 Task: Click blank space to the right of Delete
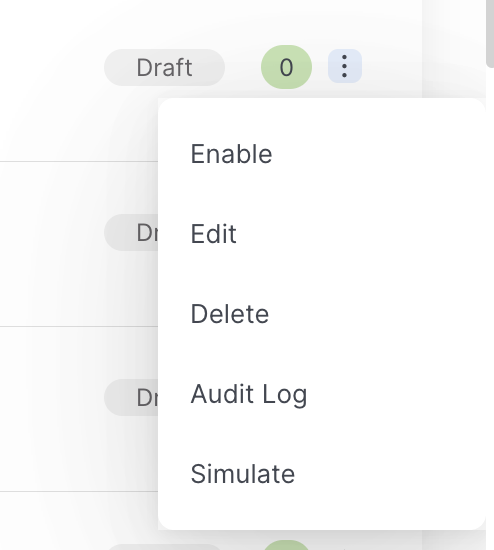pyautogui.click(x=374, y=314)
